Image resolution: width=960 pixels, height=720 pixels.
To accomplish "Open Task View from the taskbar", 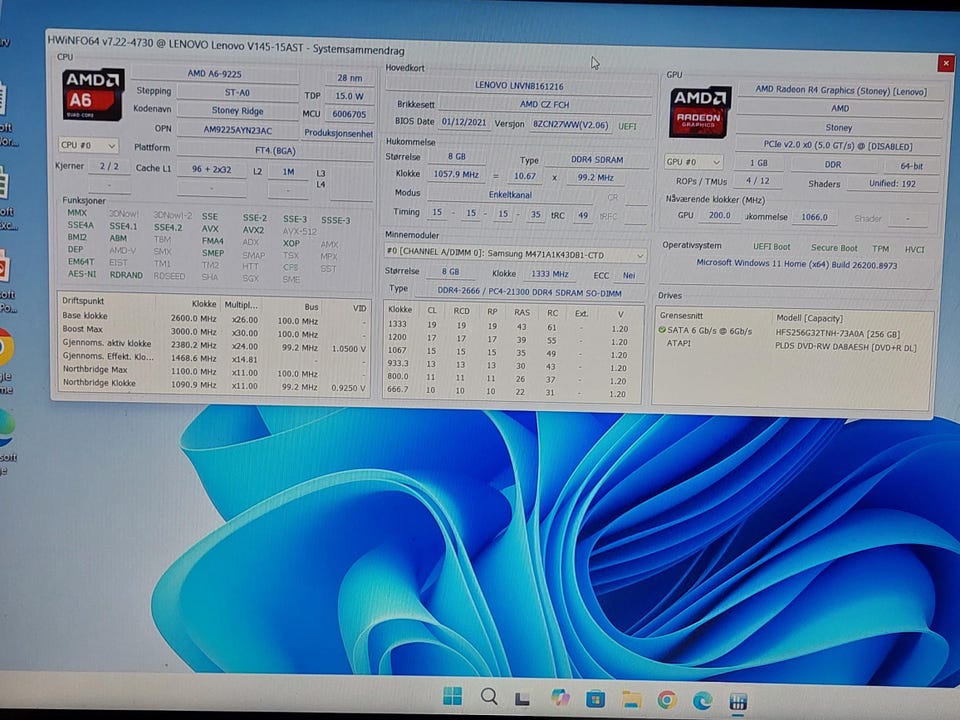I will coord(522,698).
